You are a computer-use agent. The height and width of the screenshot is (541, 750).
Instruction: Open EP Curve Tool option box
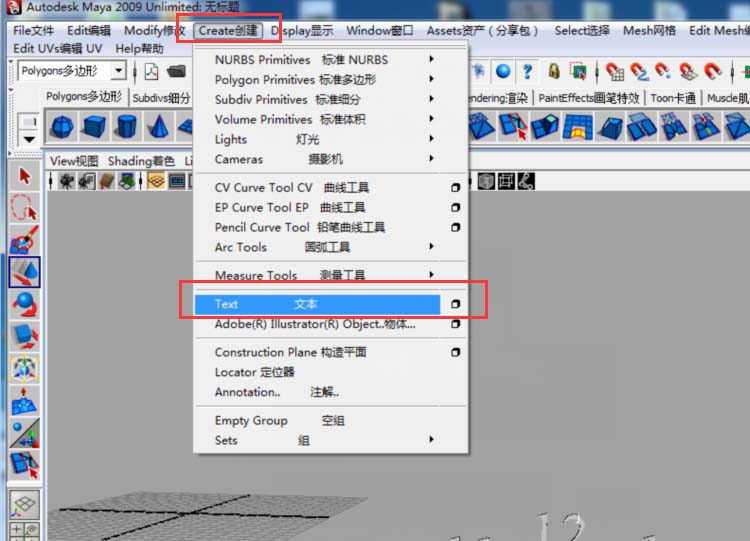[x=455, y=207]
